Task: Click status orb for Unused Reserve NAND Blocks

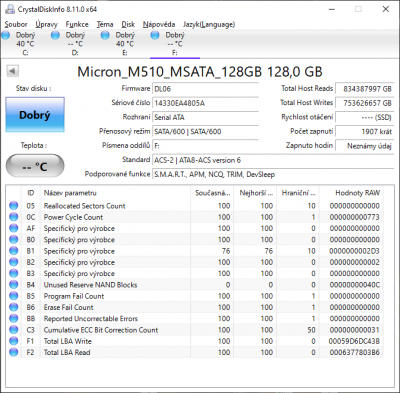Action: click(x=14, y=285)
